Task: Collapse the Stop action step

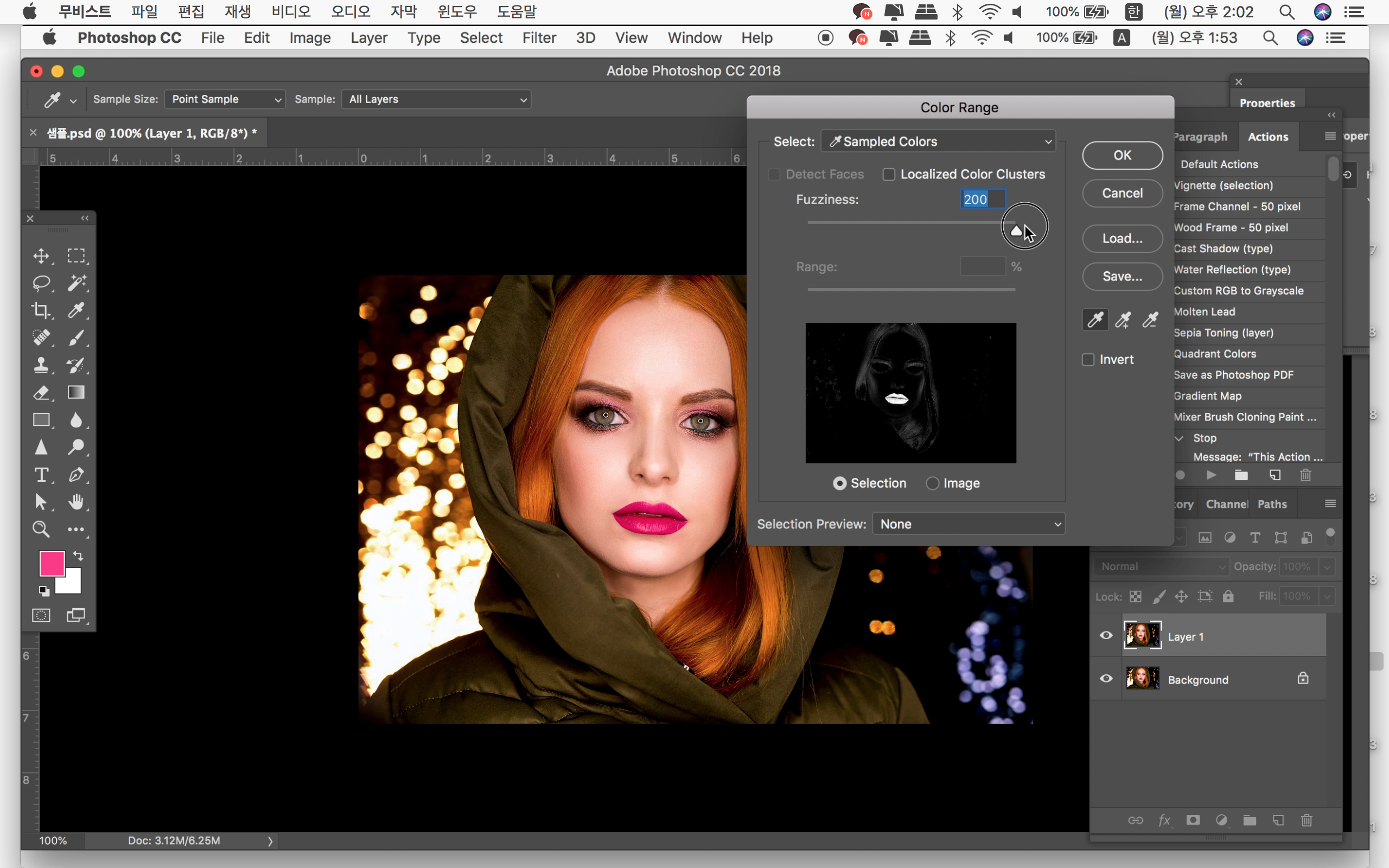Action: pyautogui.click(x=1179, y=438)
